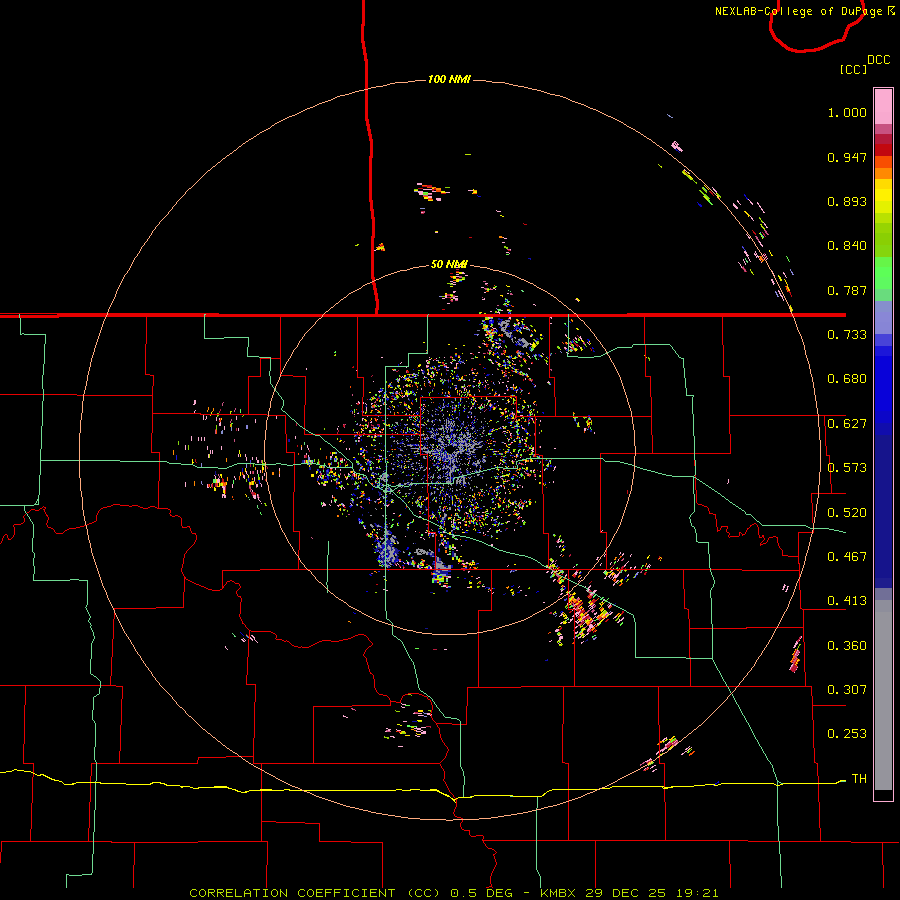Click the 0.413 color scale value
The image size is (900, 900).
(x=847, y=601)
